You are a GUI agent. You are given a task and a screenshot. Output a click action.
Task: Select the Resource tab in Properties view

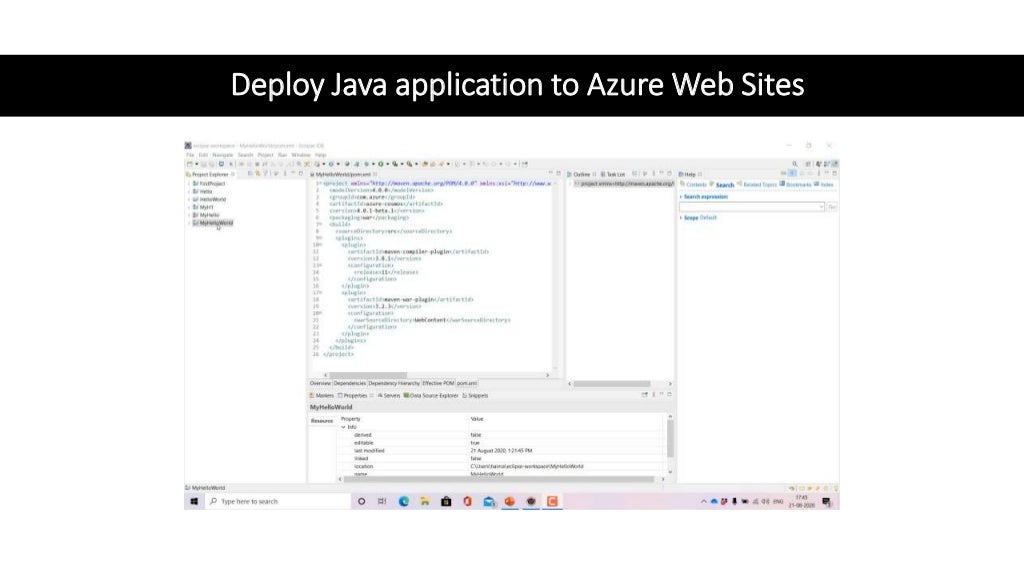pos(321,421)
